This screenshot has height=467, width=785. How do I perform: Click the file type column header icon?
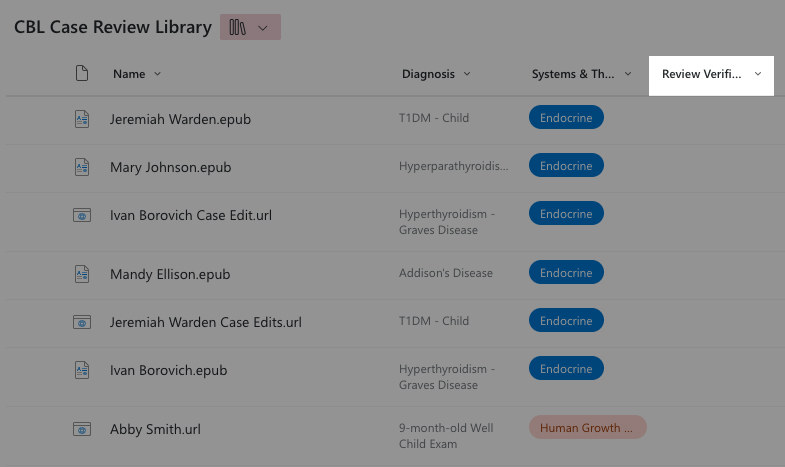click(82, 73)
